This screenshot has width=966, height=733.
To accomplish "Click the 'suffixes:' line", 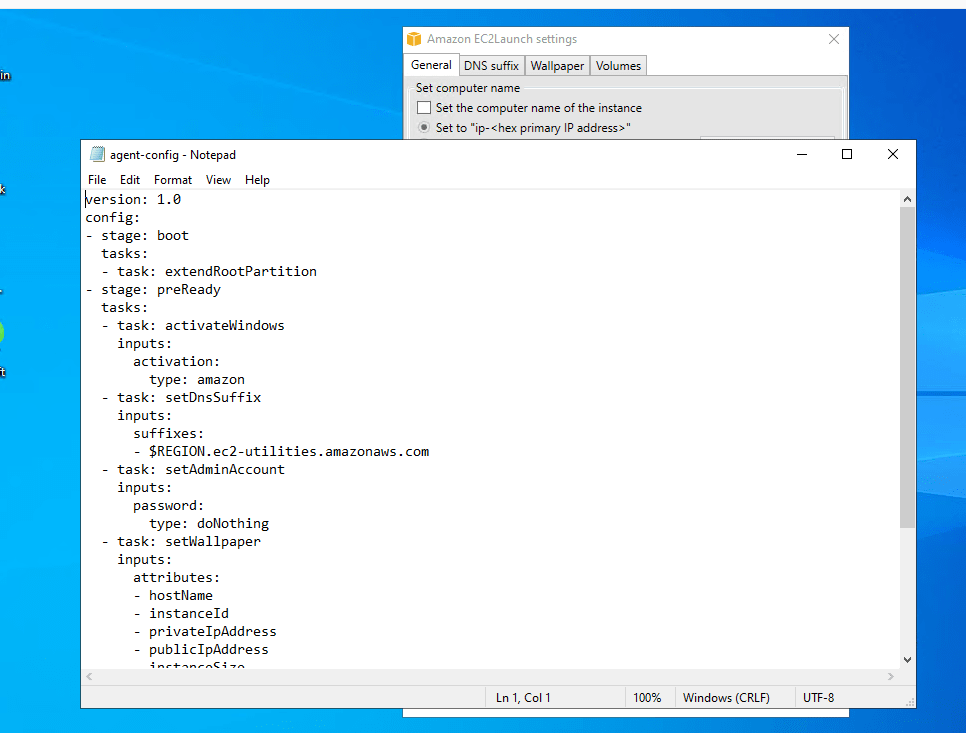I will coord(168,434).
